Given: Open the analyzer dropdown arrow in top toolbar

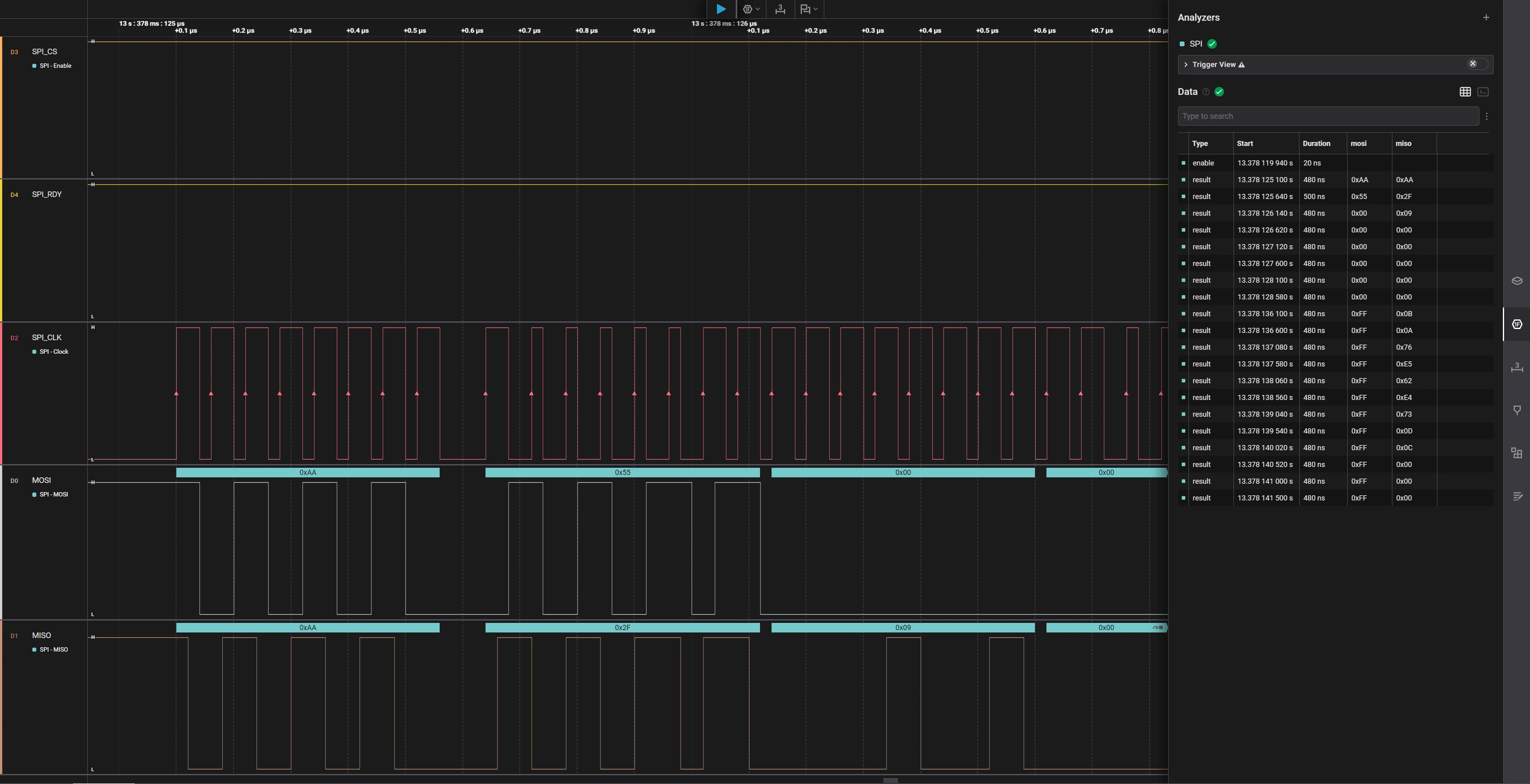Looking at the screenshot, I should pos(758,9).
